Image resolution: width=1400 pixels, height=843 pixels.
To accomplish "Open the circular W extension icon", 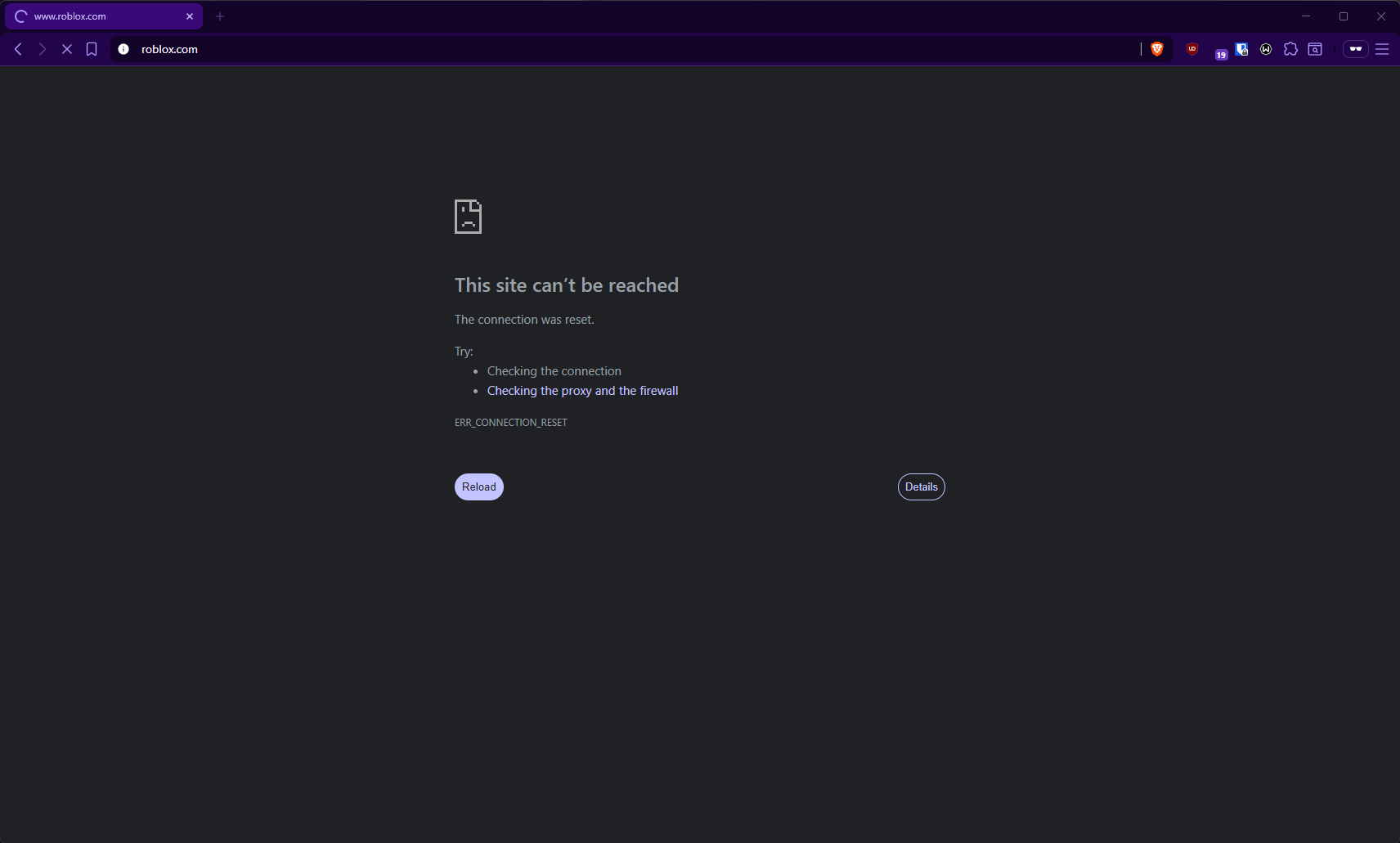I will pyautogui.click(x=1266, y=49).
